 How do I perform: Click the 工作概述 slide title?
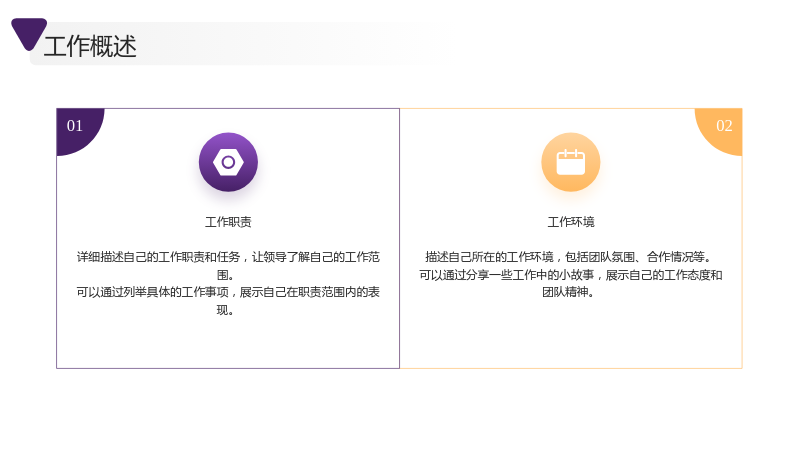pos(90,46)
